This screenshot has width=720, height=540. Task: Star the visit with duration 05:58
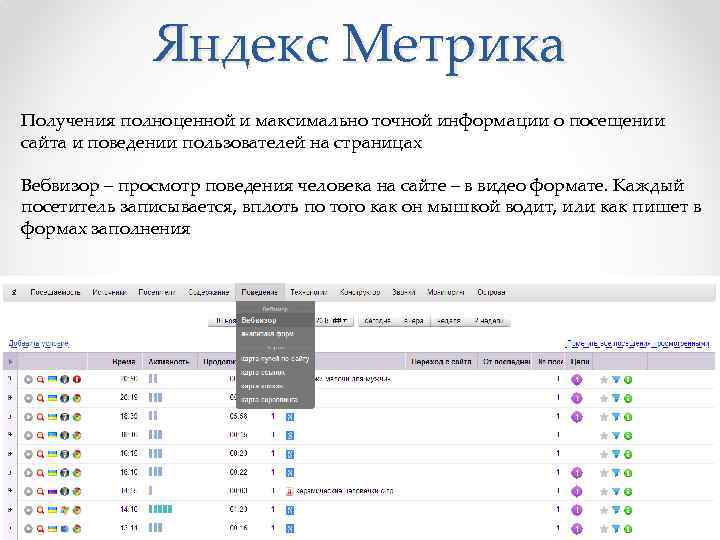coord(604,417)
